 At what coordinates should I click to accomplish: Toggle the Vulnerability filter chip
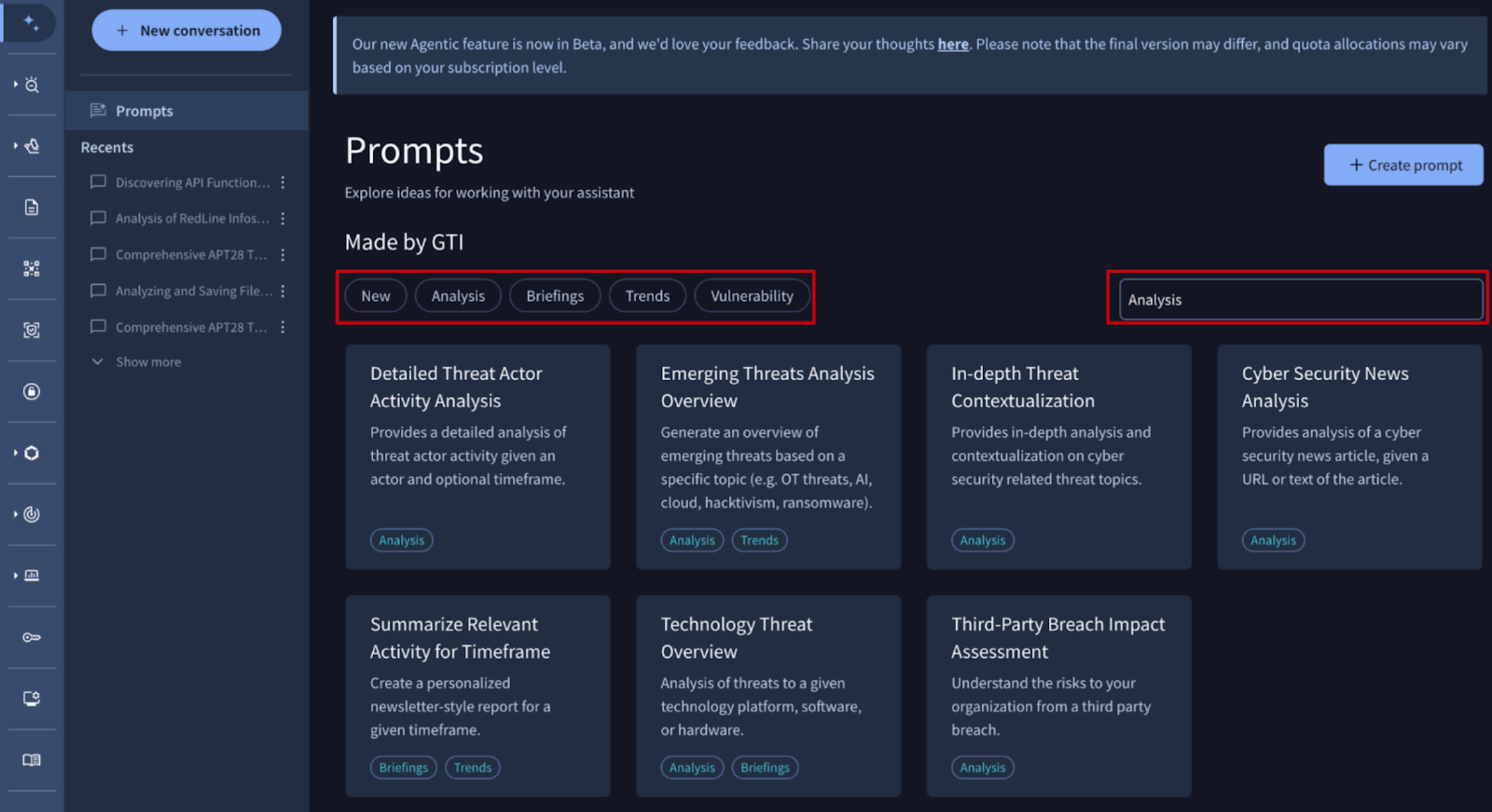pyautogui.click(x=751, y=296)
